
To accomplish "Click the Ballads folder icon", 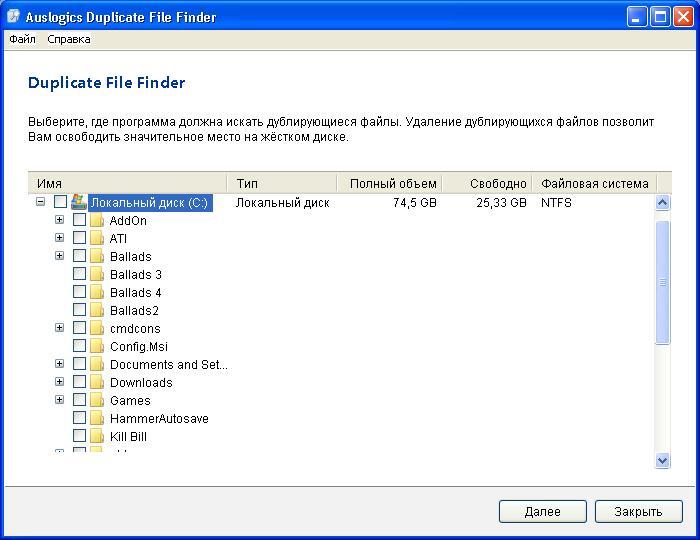I will tap(97, 257).
